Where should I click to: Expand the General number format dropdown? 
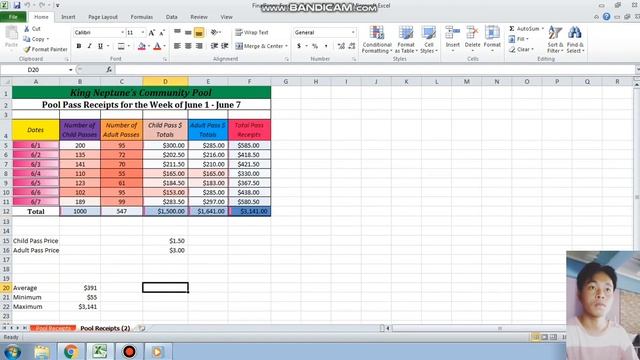tap(353, 32)
